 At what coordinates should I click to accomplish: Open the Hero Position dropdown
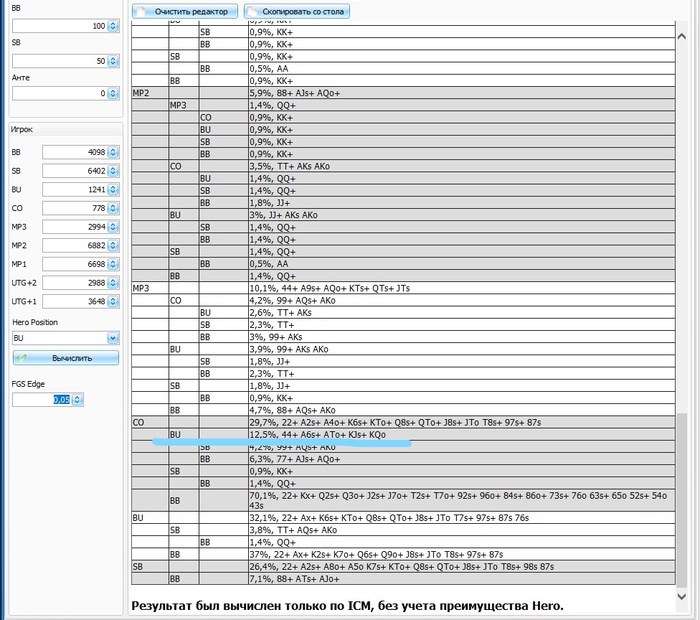[x=113, y=338]
